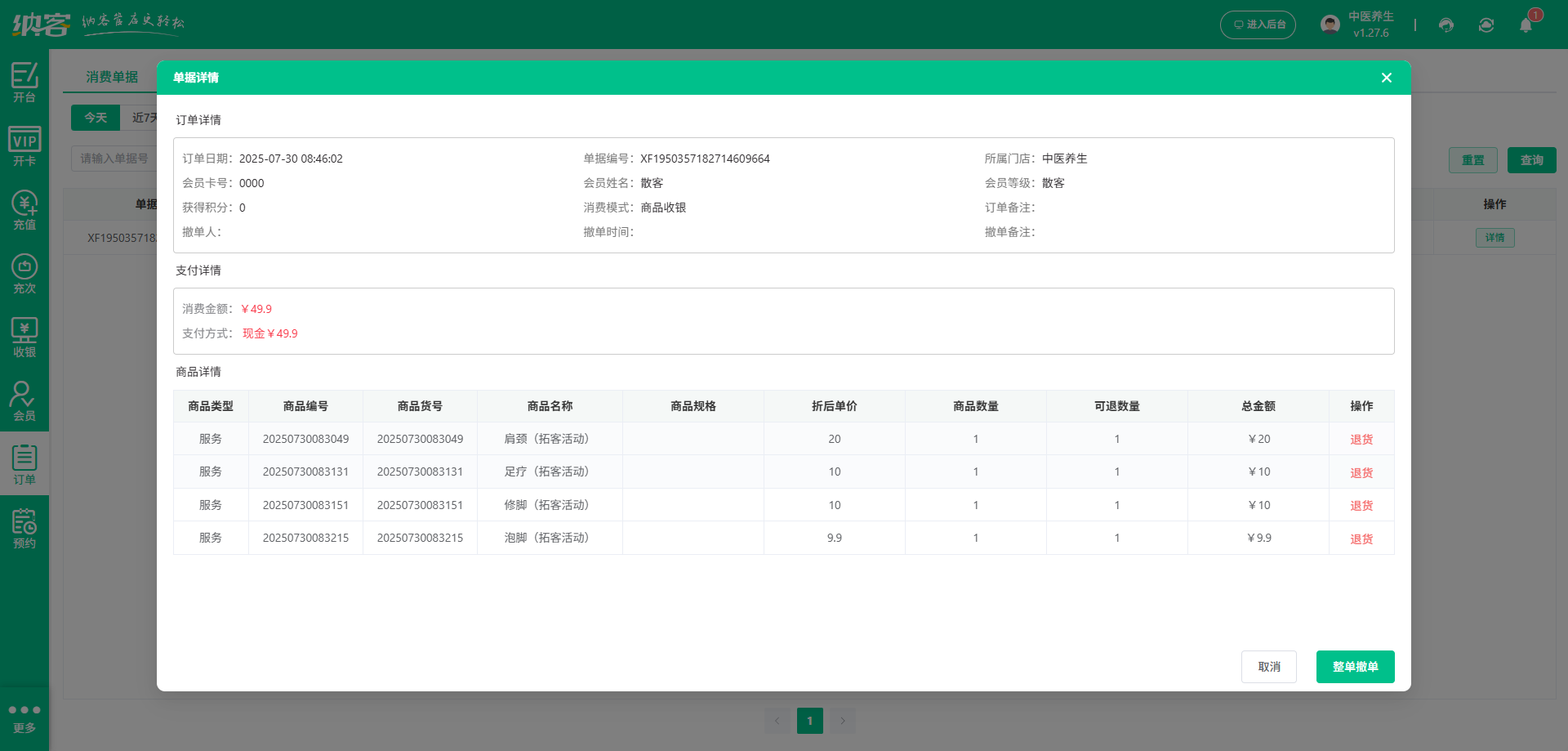The width and height of the screenshot is (1568, 751).
Task: Click 退货 for 肩颈 service row
Action: pyautogui.click(x=1361, y=440)
